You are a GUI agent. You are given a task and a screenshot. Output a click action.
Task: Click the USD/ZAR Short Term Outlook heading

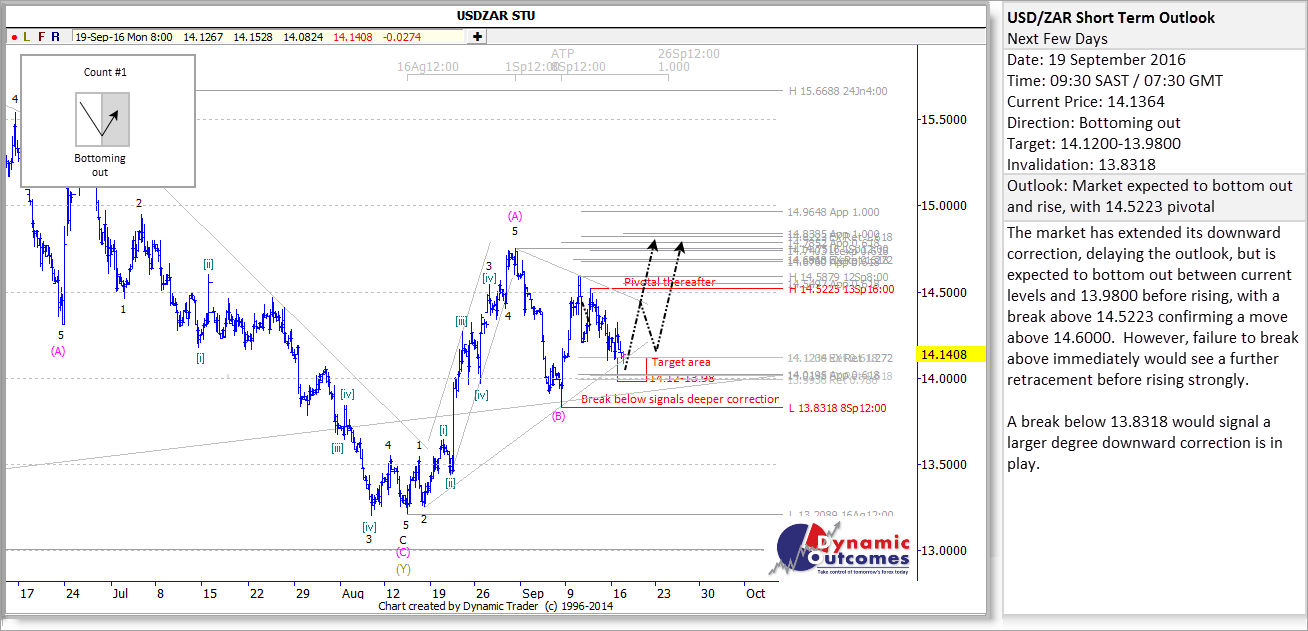[1110, 17]
